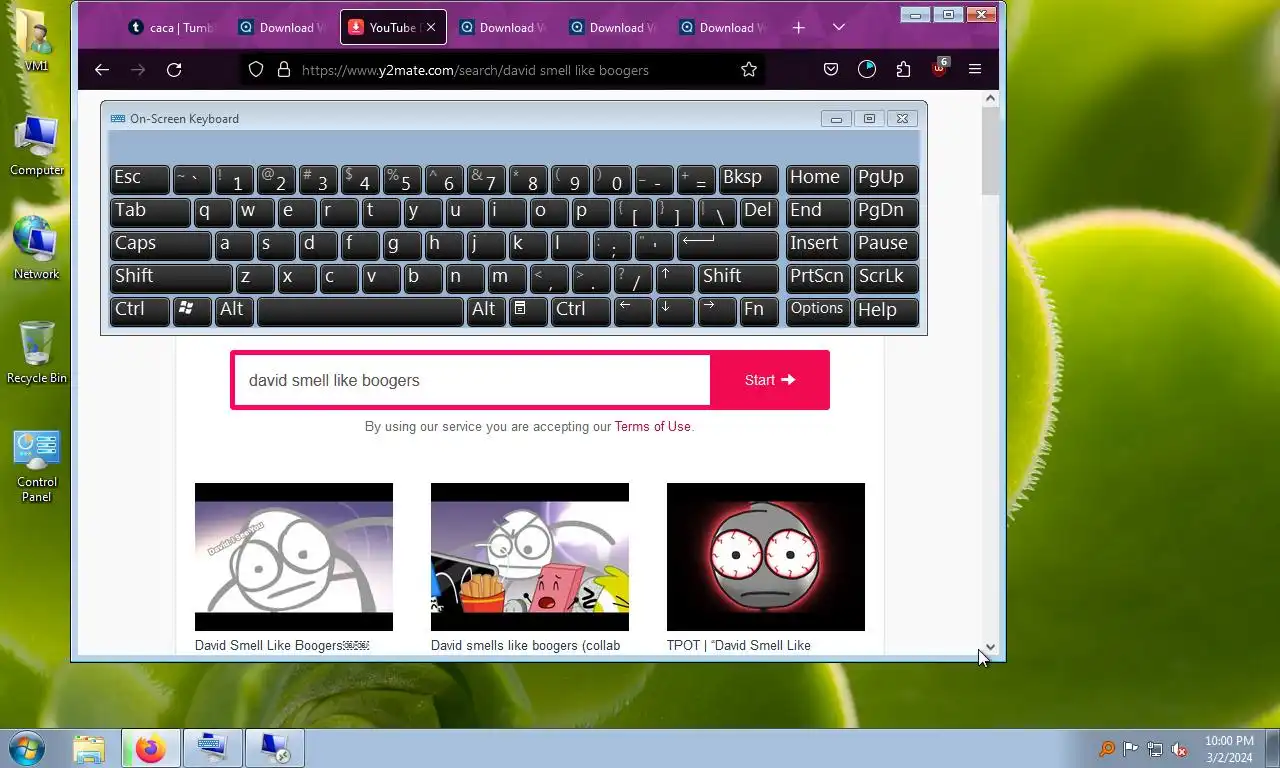Viewport: 1280px width, 768px height.
Task: Toggle the left Alt key
Action: click(x=234, y=311)
